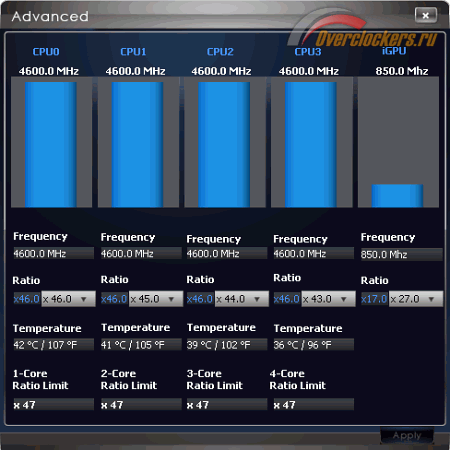Click the CPU2 column header label
The height and width of the screenshot is (450, 450).
[x=220, y=52]
